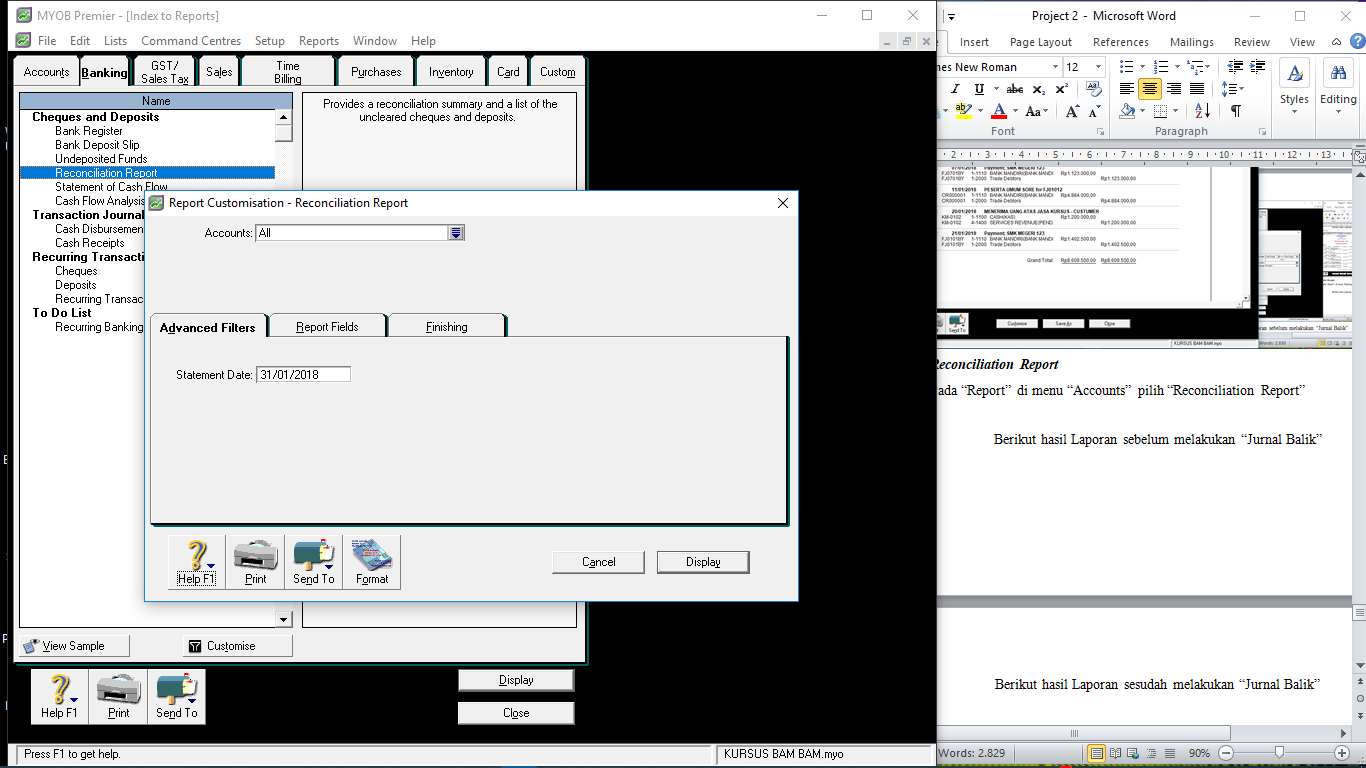Open the Command Centres menu in MYOB
1366x768 pixels.
(x=191, y=41)
